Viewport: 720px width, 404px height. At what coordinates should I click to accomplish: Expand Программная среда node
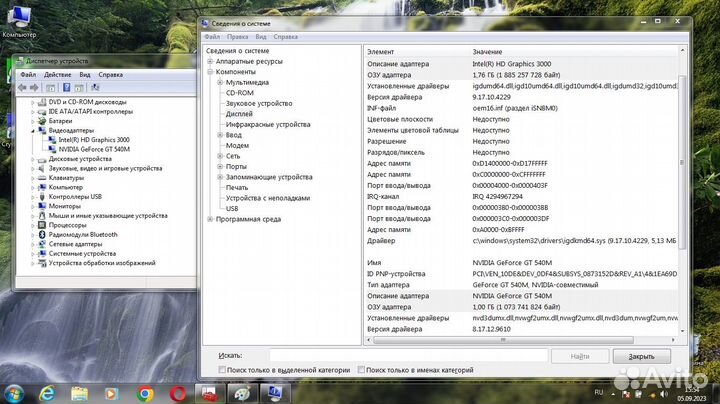click(x=210, y=219)
